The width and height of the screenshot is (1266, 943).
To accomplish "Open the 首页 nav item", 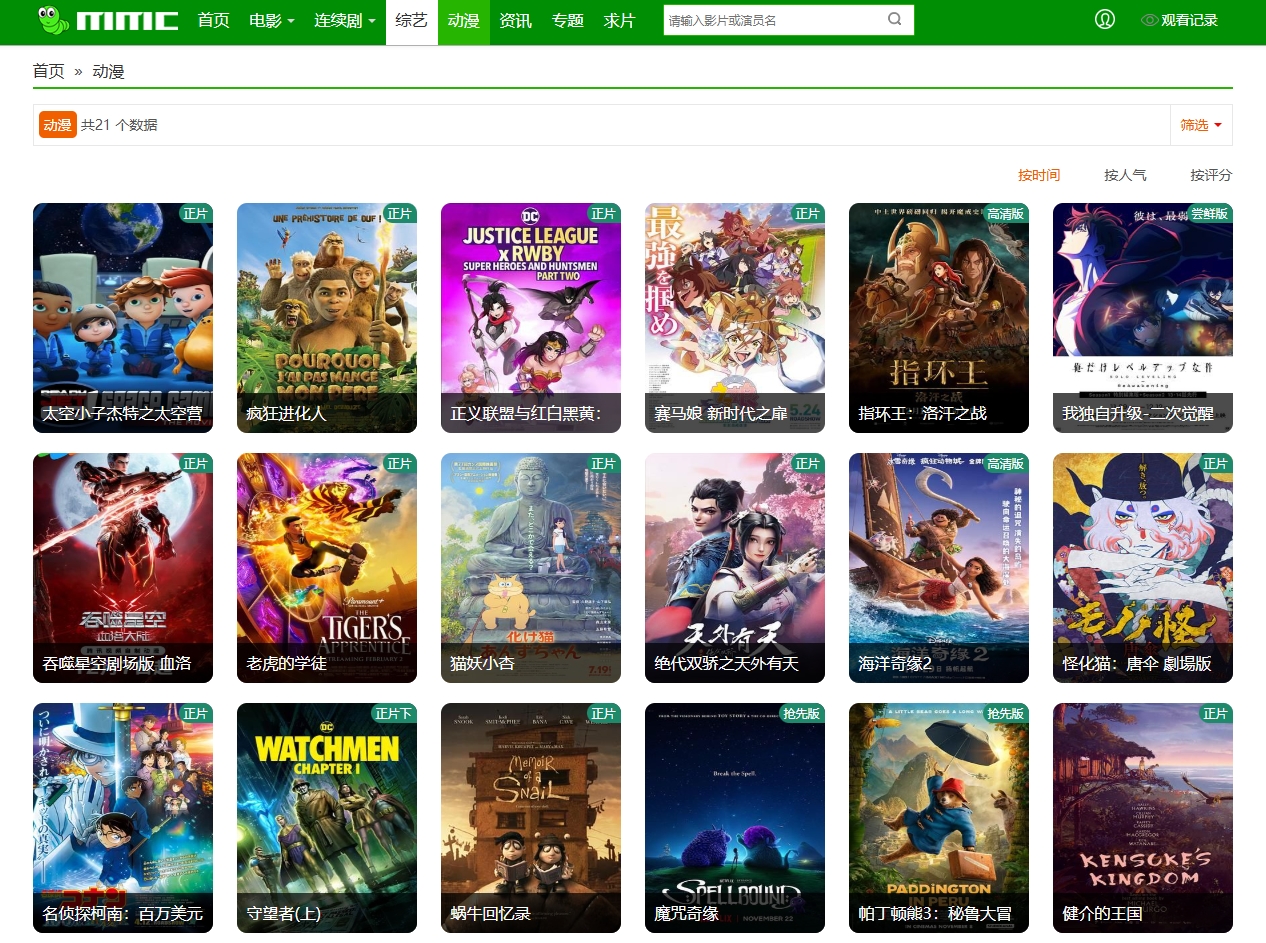I will pyautogui.click(x=214, y=20).
